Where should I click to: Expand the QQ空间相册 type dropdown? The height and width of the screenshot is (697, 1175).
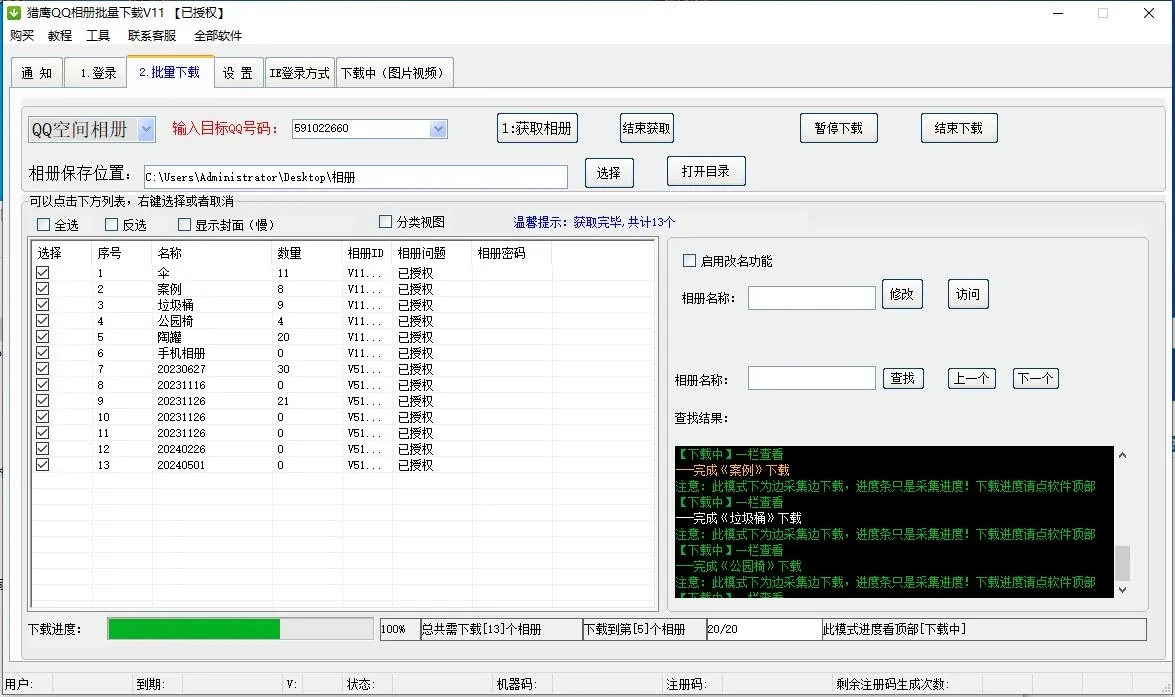[x=147, y=130]
